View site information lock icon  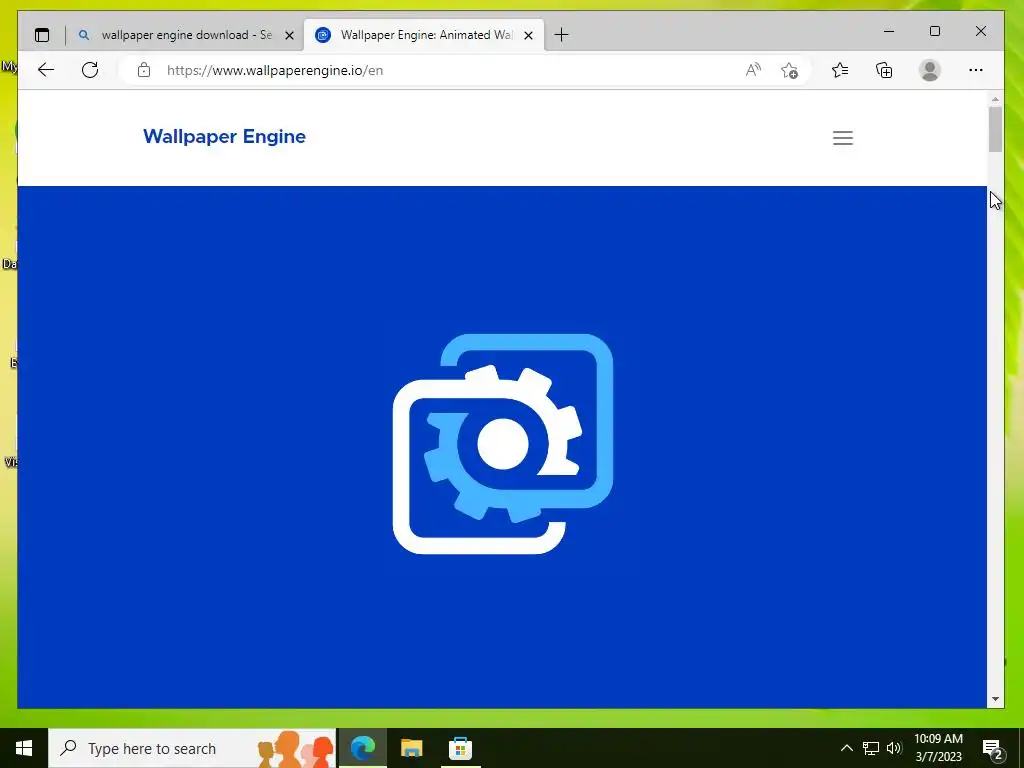[x=144, y=70]
